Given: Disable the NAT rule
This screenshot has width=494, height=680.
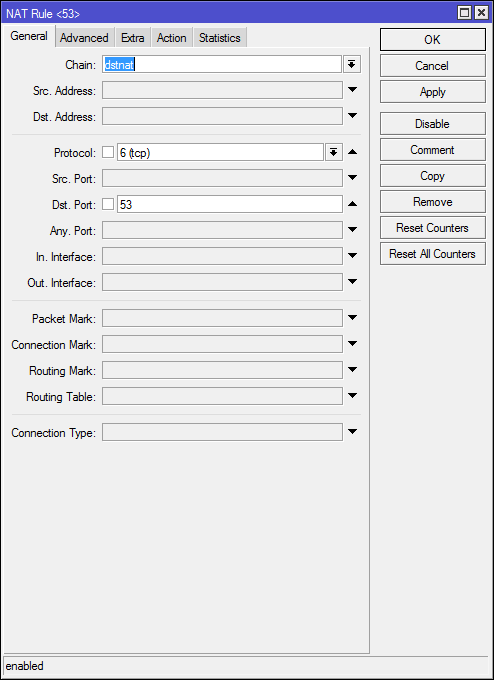Looking at the screenshot, I should click(x=432, y=124).
